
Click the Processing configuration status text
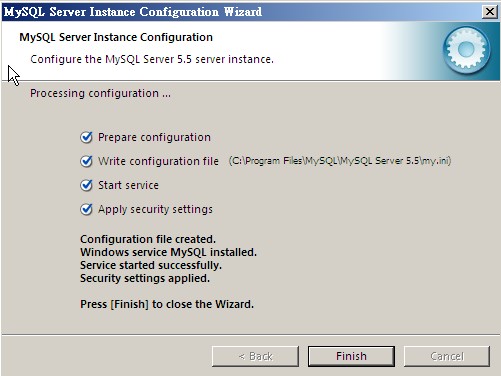coord(100,93)
